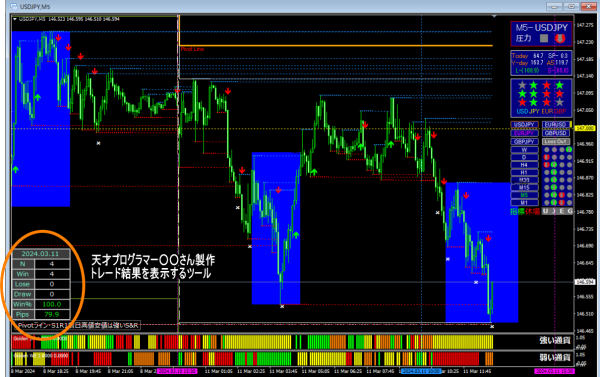Open the USDJPY,M5 chart symbol dropdown arrow
600x377 pixels.
[15, 19]
